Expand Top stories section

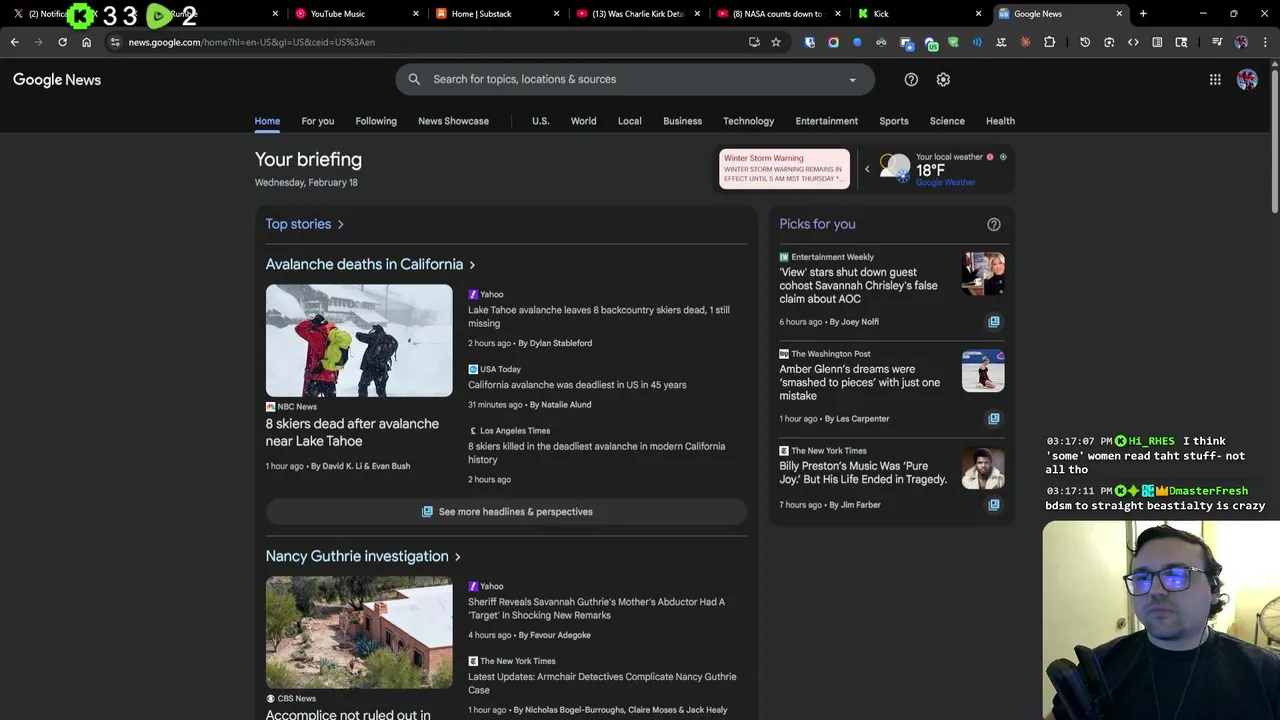click(305, 224)
